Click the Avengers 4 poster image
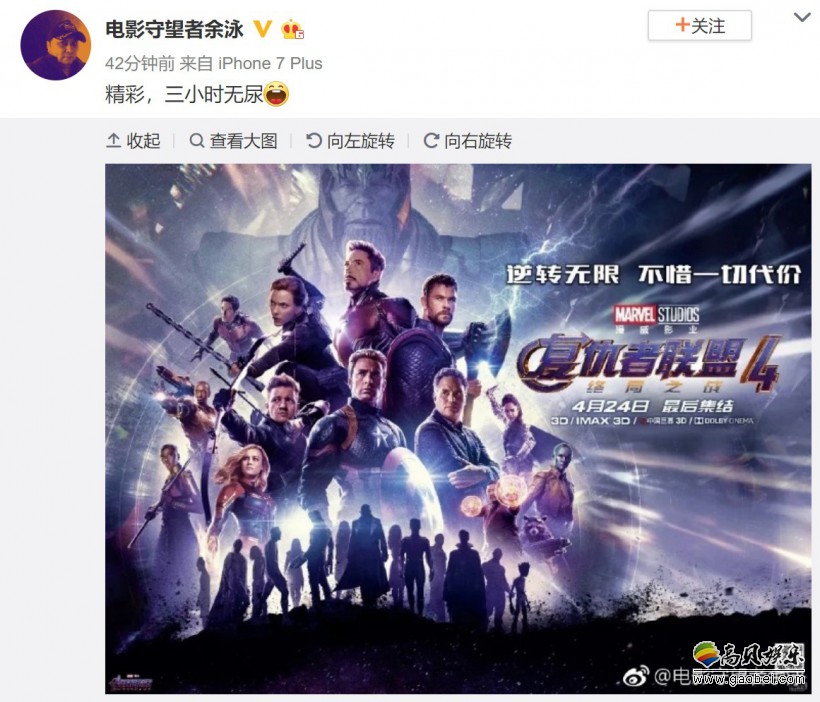820x702 pixels. (x=458, y=429)
